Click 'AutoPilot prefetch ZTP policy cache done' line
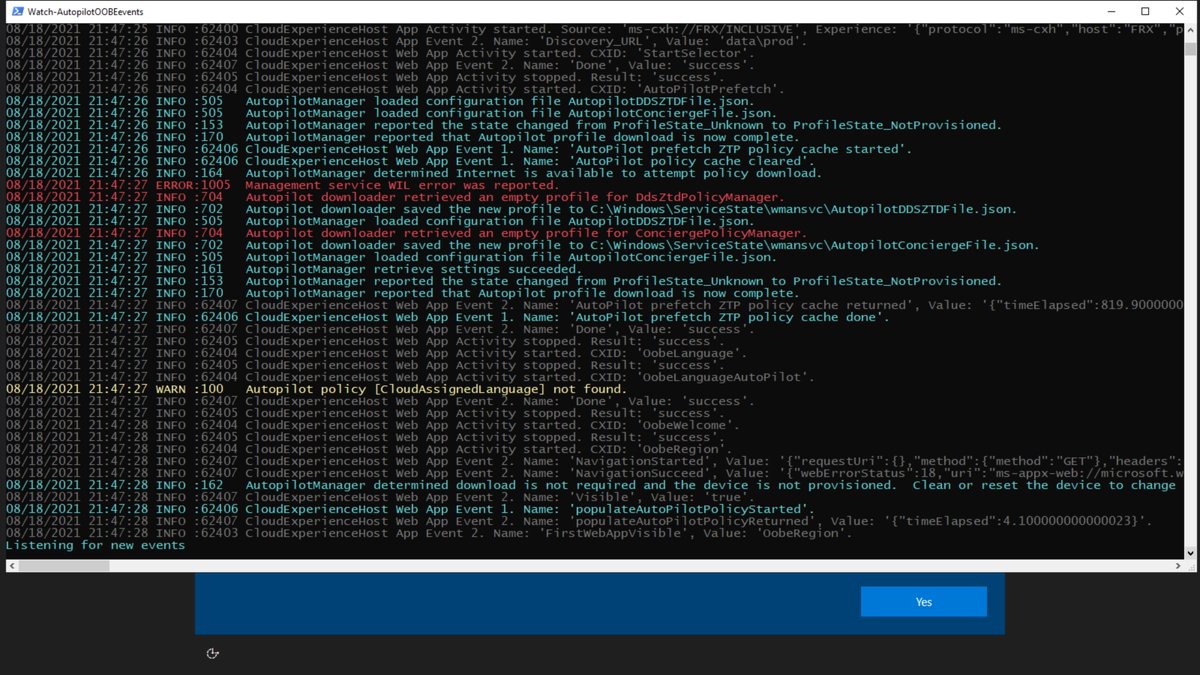This screenshot has width=1200, height=675. (447, 317)
